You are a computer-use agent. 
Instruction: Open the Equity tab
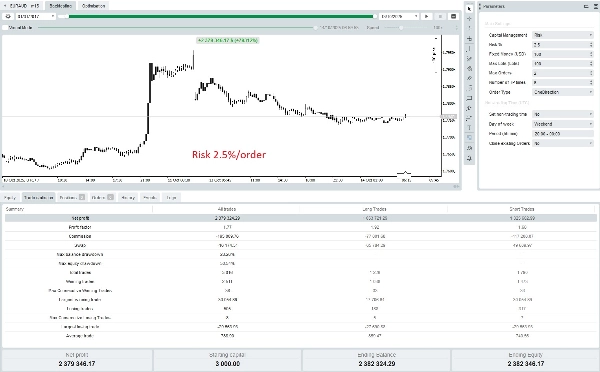coord(10,197)
